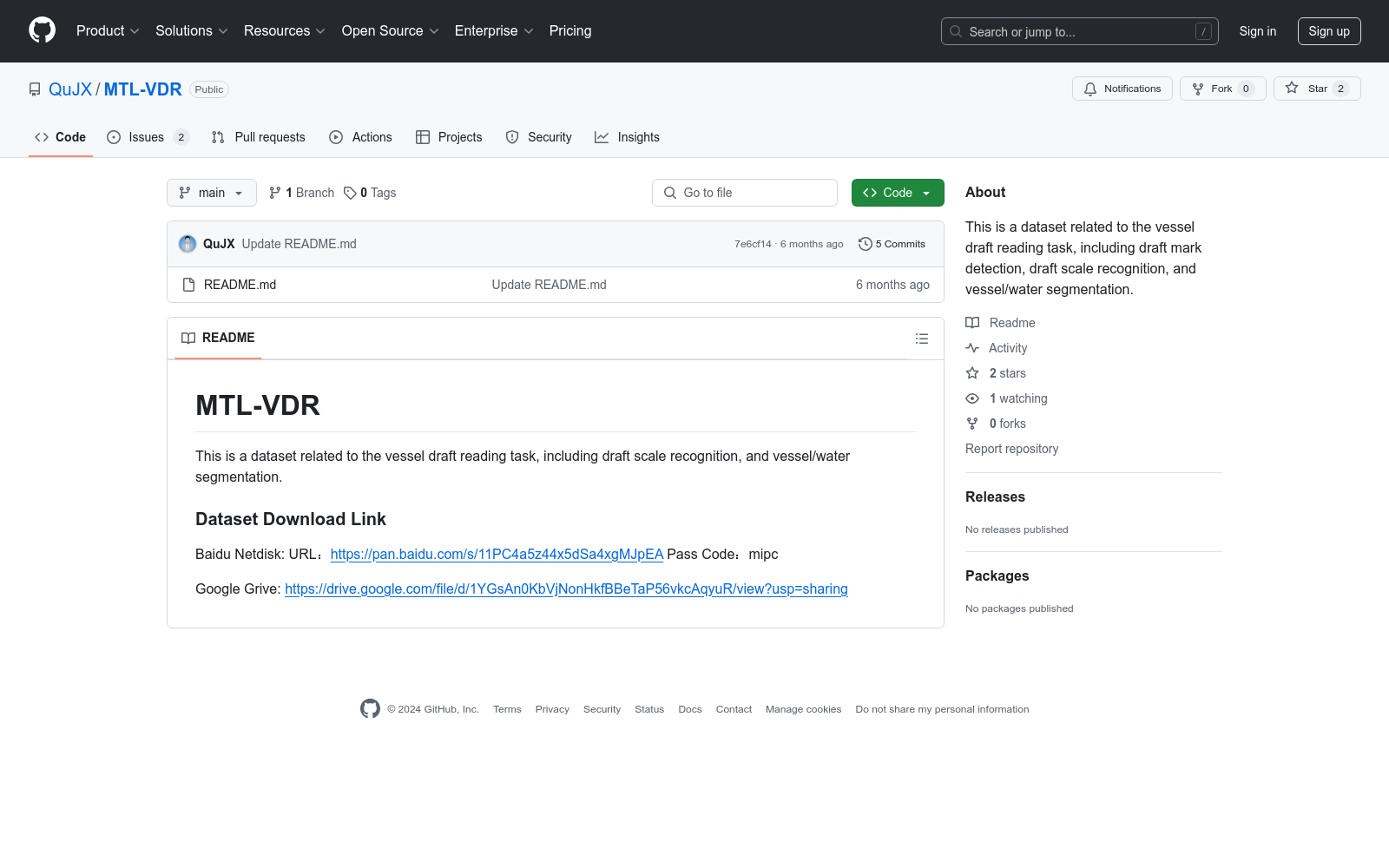This screenshot has height=868, width=1389.
Task: Click Do not share my personal information
Action: (942, 709)
